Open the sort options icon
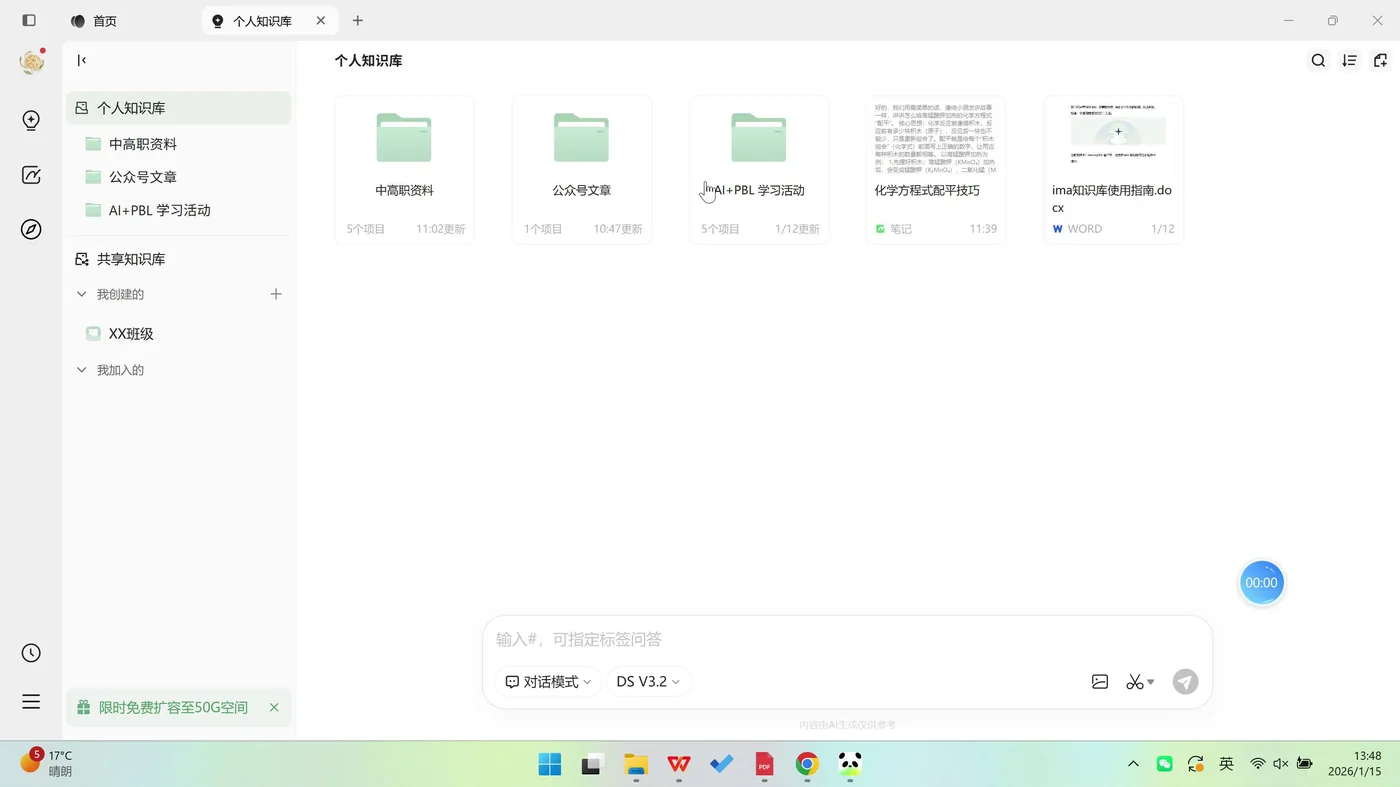Image resolution: width=1400 pixels, height=787 pixels. [x=1349, y=61]
